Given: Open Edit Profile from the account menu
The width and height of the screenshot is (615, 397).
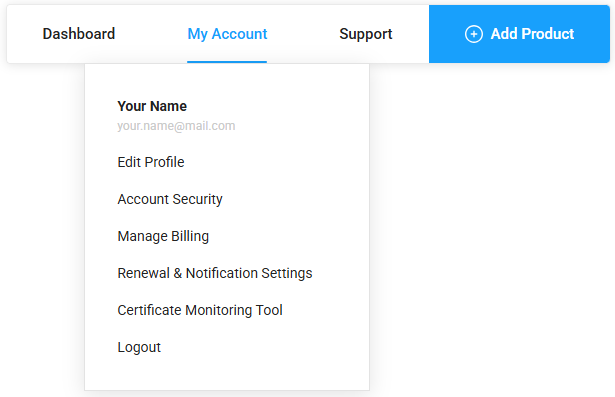Looking at the screenshot, I should coord(151,162).
